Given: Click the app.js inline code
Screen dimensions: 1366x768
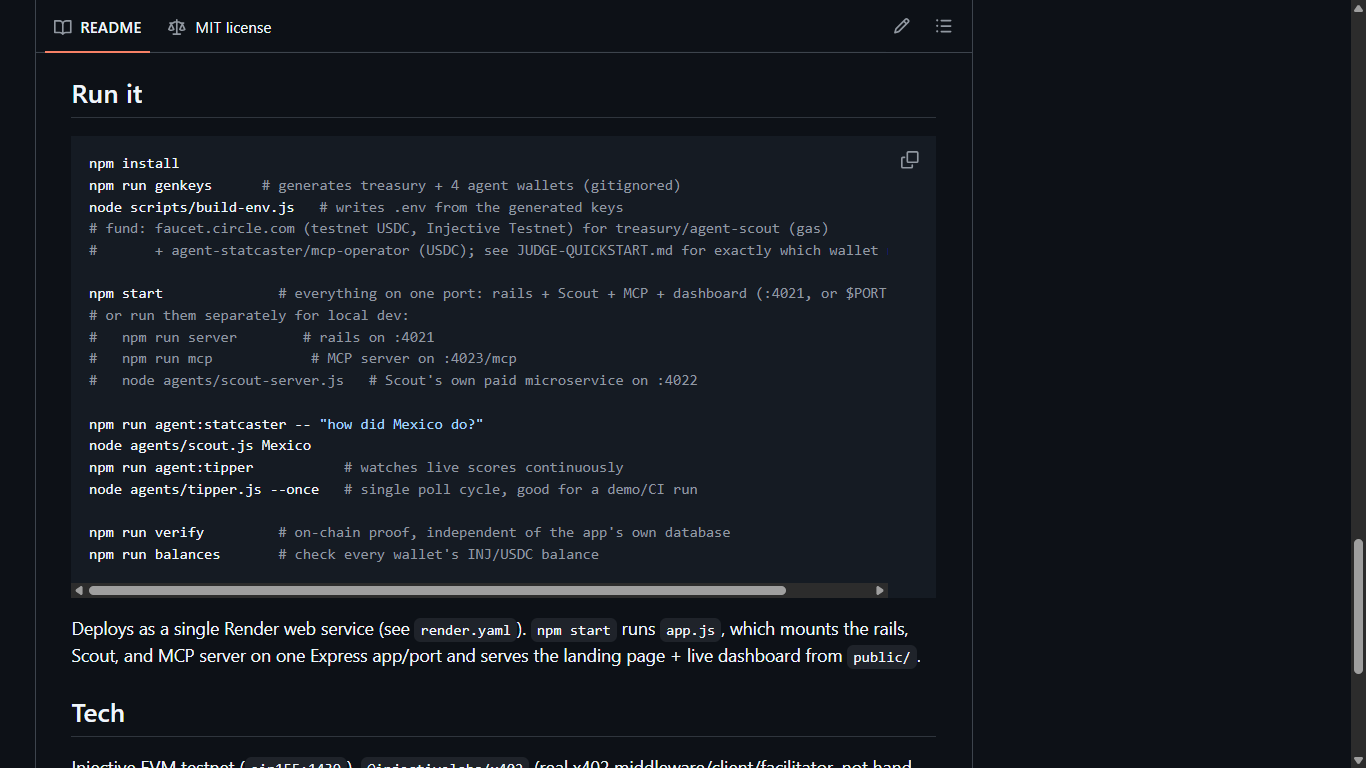Looking at the screenshot, I should [x=691, y=630].
